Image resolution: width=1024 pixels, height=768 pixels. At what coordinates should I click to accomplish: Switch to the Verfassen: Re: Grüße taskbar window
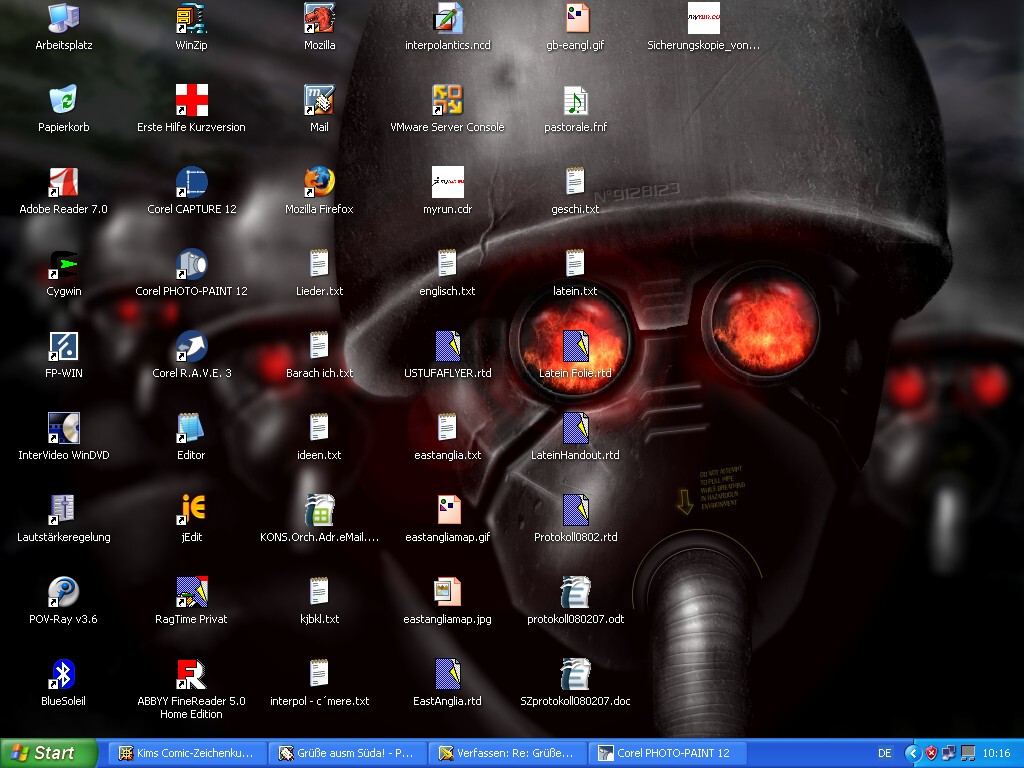[x=506, y=753]
